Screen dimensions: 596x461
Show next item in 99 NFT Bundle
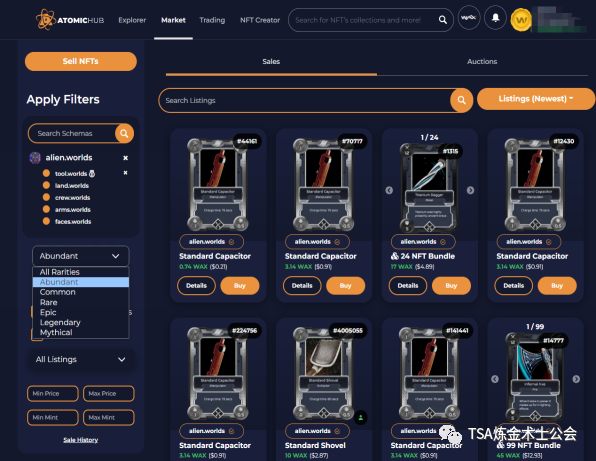[x=576, y=379]
